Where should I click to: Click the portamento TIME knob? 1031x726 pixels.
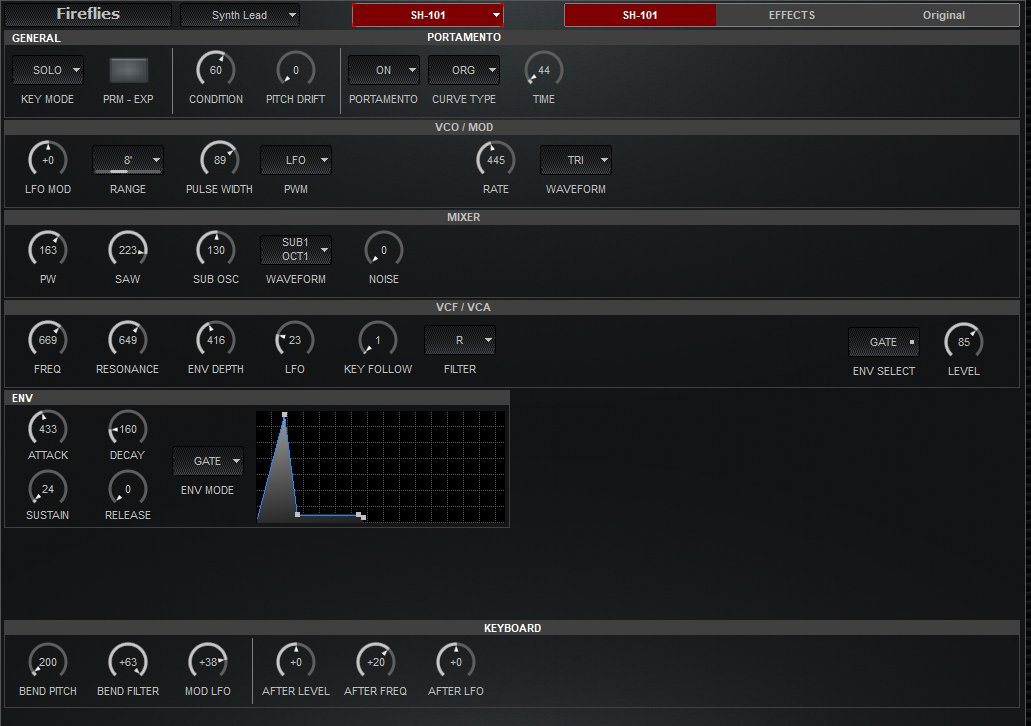pos(544,70)
